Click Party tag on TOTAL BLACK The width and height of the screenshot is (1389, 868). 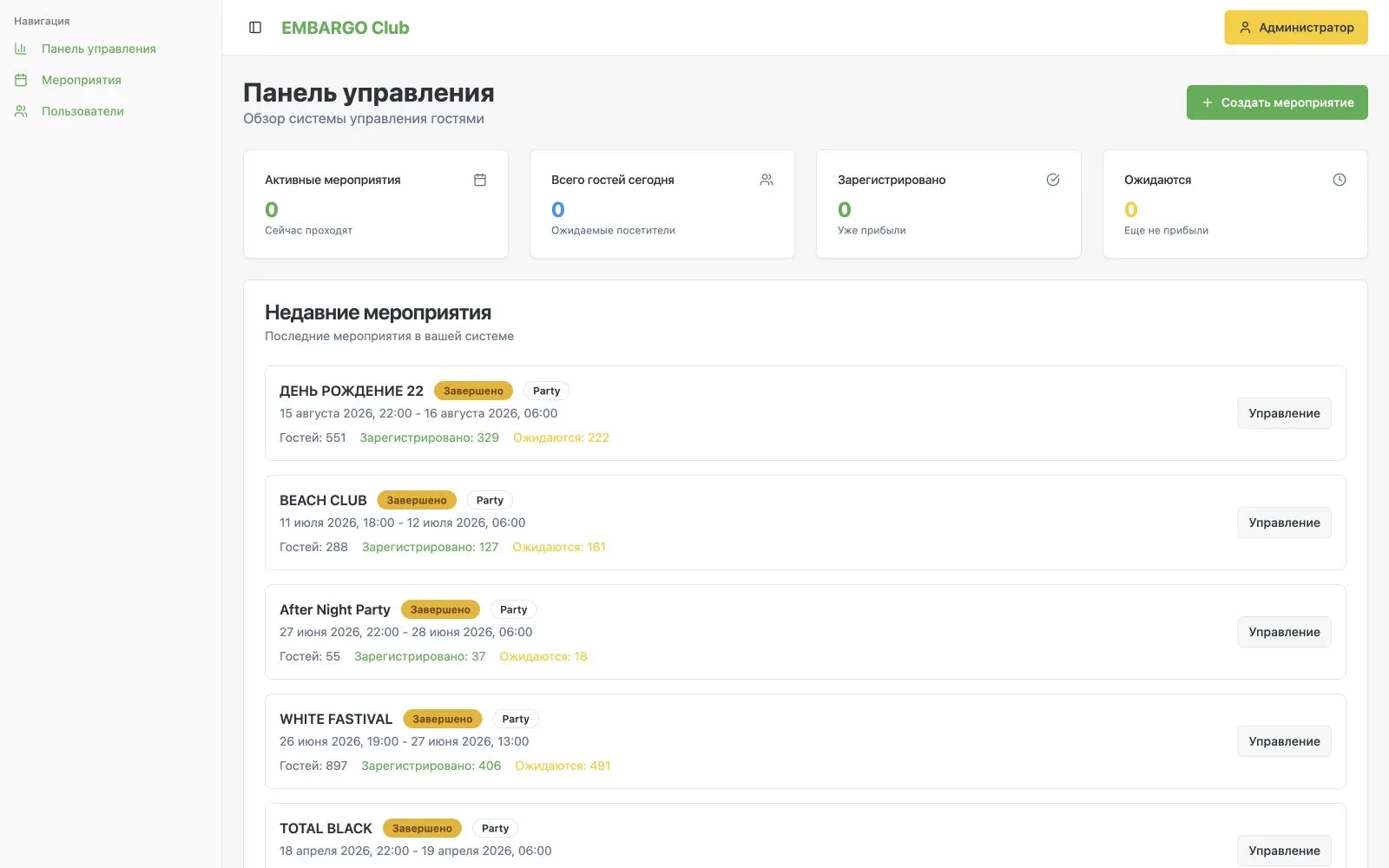[495, 828]
